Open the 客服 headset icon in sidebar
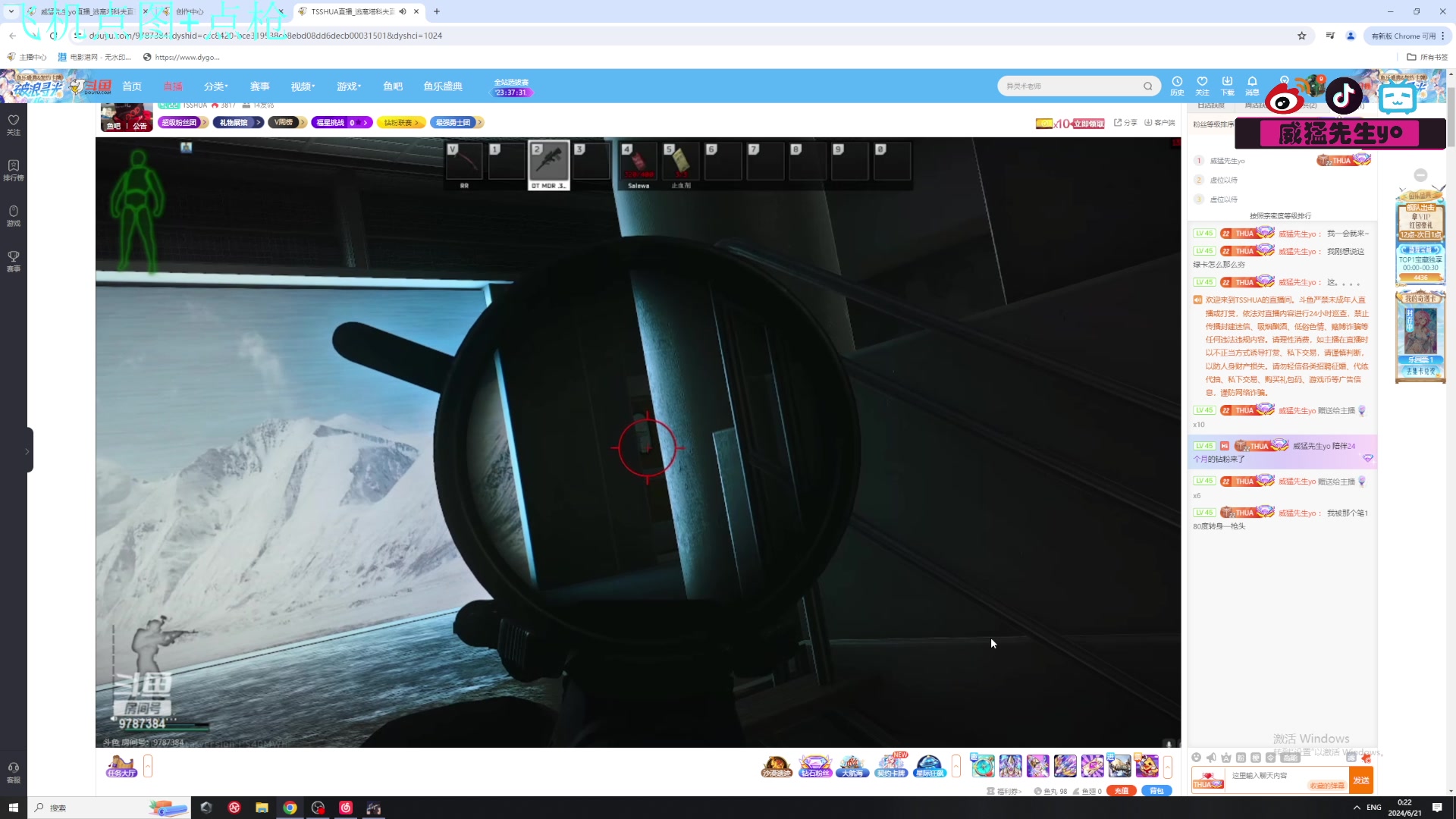 [14, 772]
